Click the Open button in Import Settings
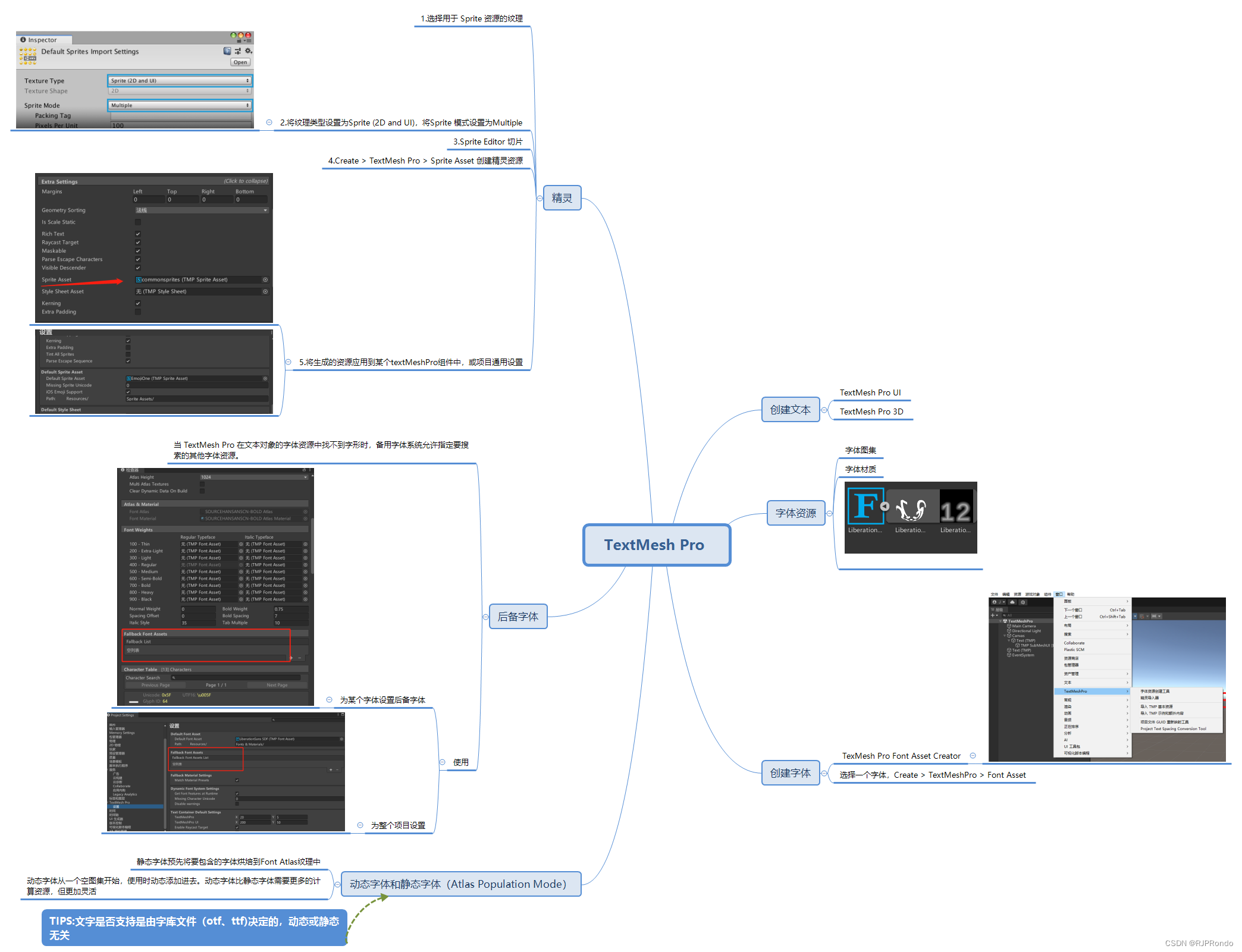Viewport: 1242px width, 952px height. 240,62
